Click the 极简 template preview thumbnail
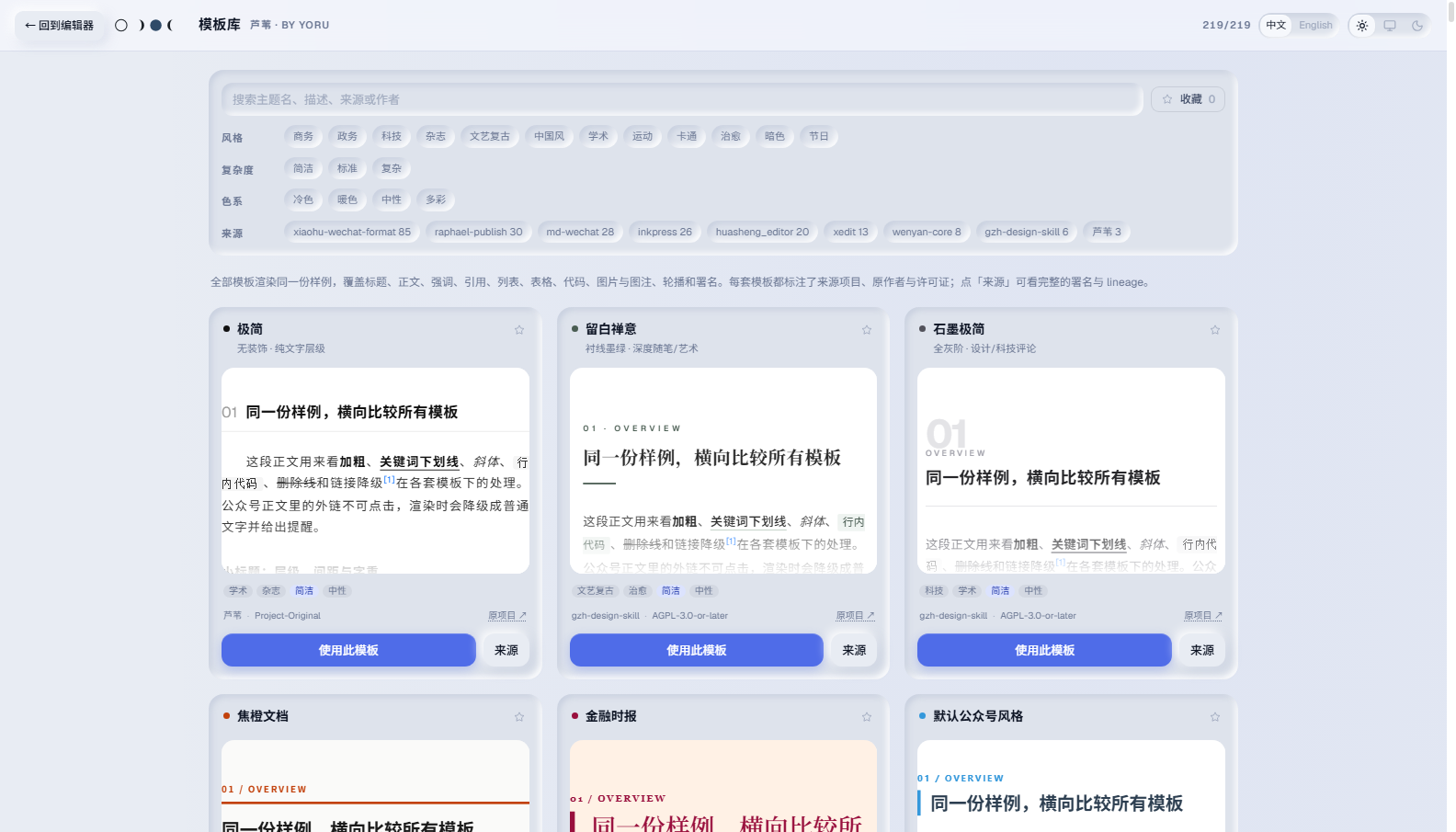This screenshot has width=1456, height=832. pos(375,471)
